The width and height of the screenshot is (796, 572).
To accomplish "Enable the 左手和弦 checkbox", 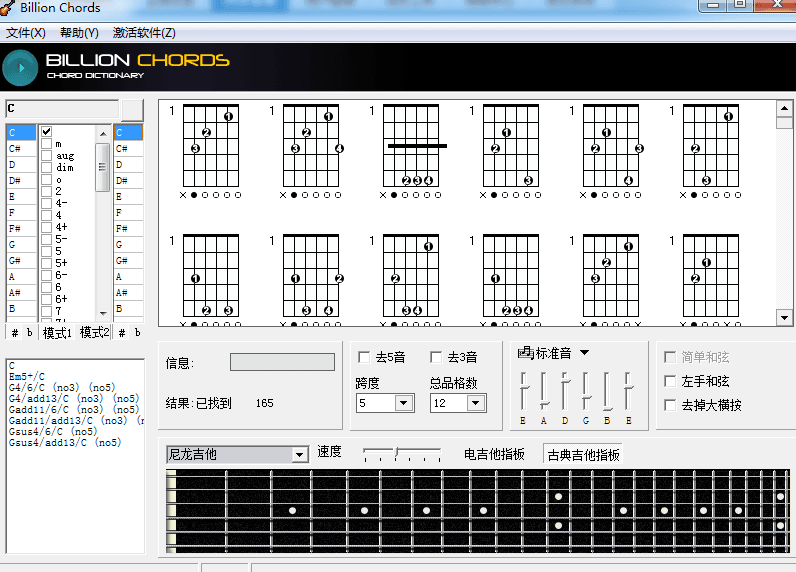I will (x=670, y=381).
